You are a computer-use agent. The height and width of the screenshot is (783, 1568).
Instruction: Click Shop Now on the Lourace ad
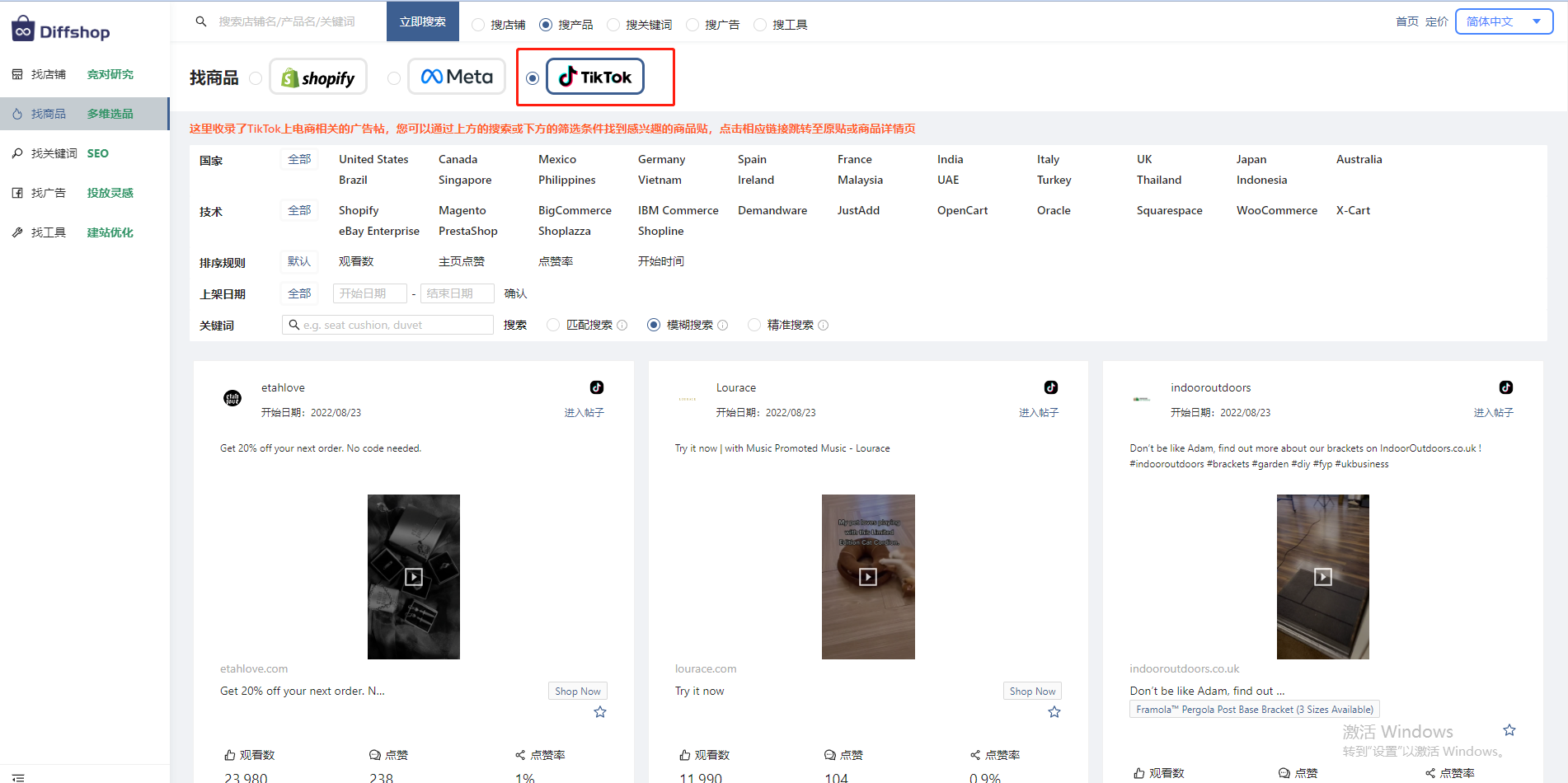1032,692
